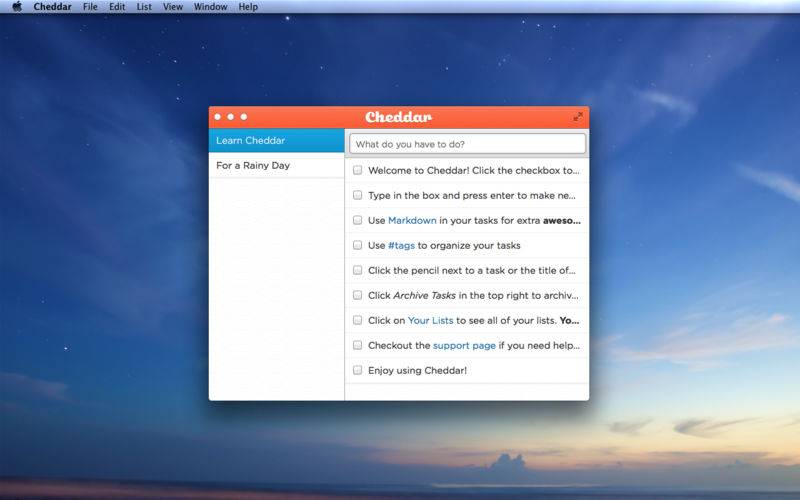Click the #tags link
Image resolution: width=800 pixels, height=500 pixels.
pyautogui.click(x=401, y=245)
